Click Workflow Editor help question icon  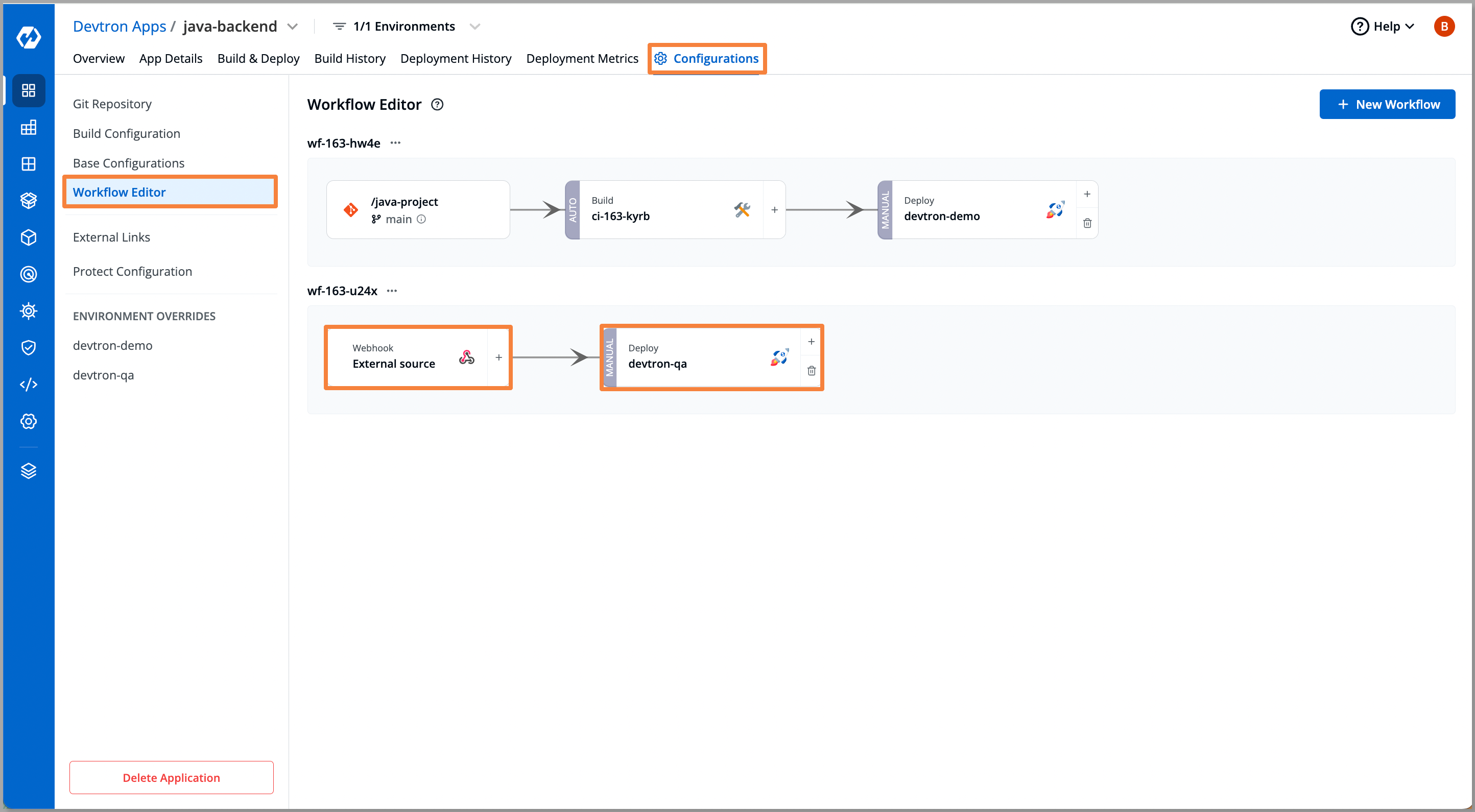tap(438, 104)
